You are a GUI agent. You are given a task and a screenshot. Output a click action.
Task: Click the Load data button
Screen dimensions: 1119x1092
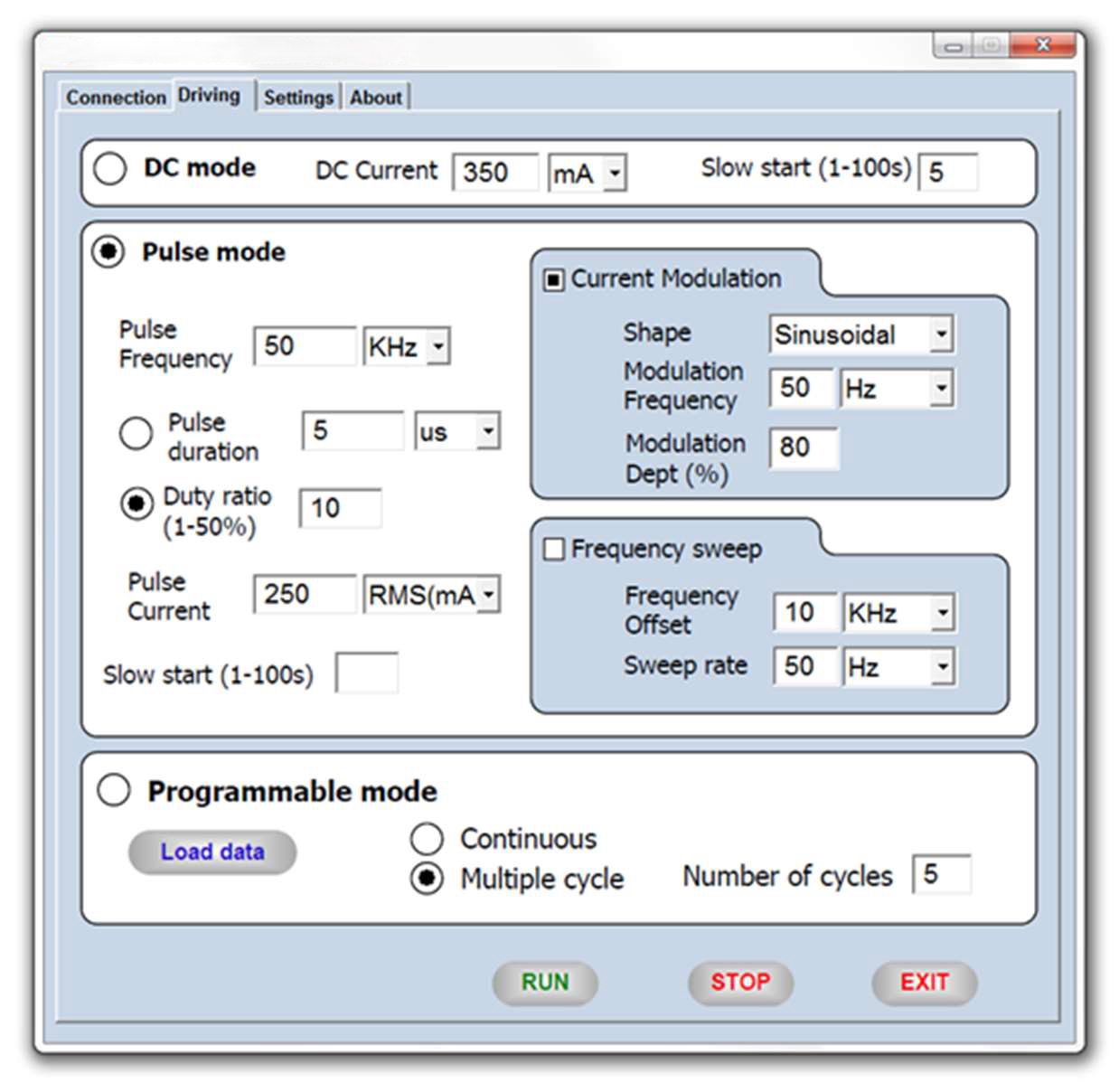click(212, 852)
